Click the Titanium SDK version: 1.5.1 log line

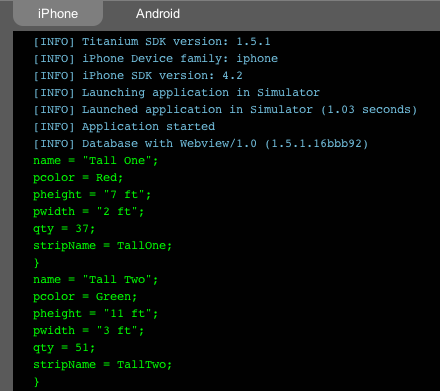coord(152,42)
